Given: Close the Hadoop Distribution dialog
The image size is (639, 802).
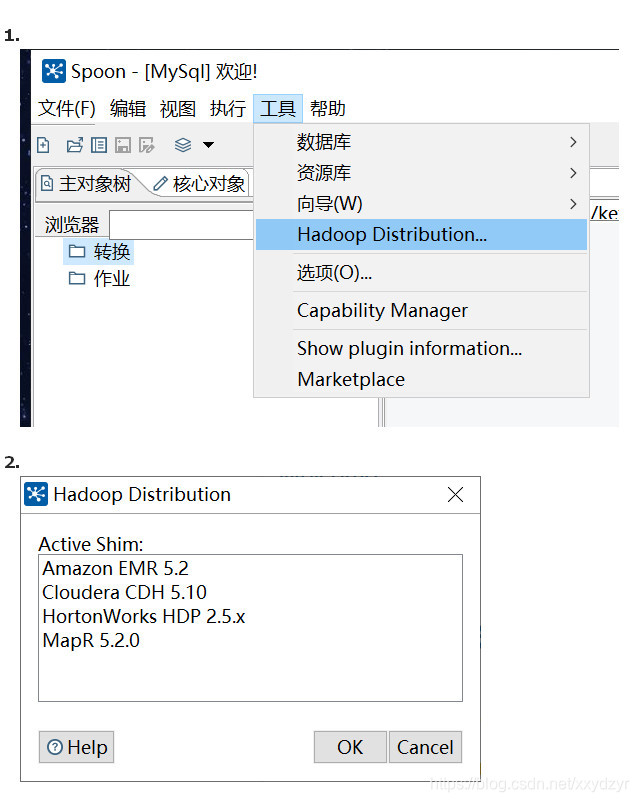Looking at the screenshot, I should (455, 495).
